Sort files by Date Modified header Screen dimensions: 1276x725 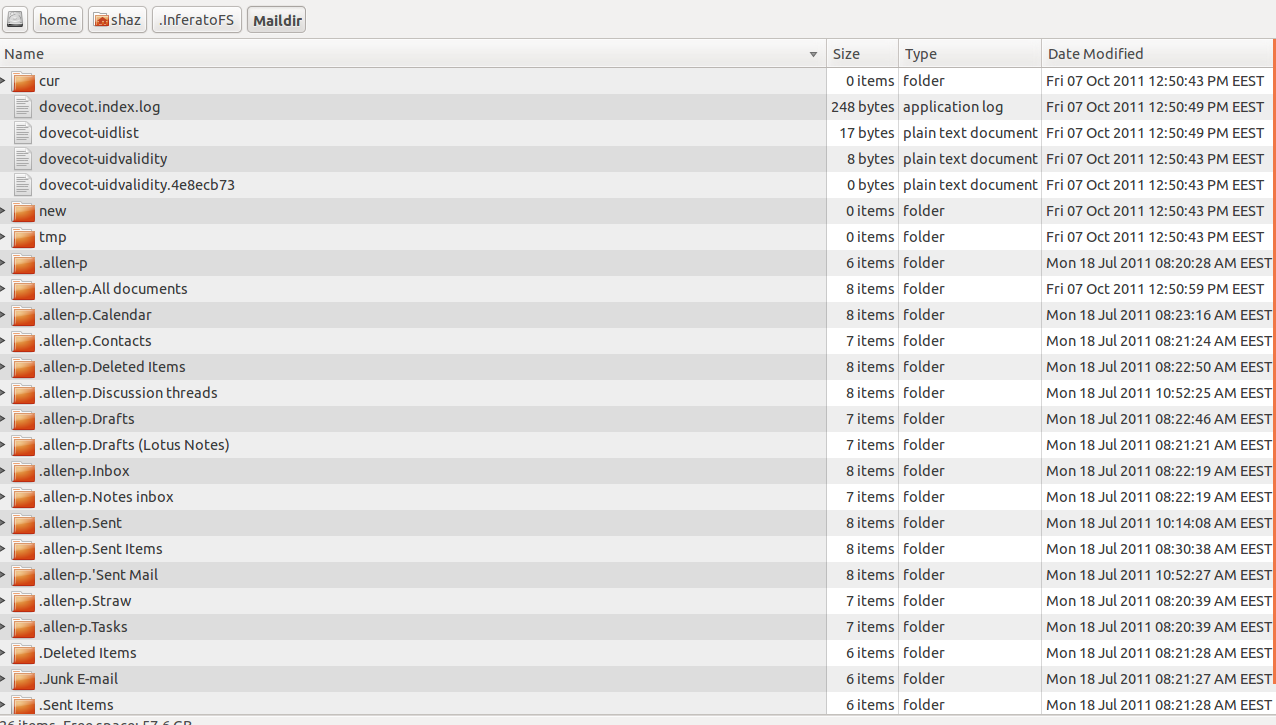[x=1095, y=54]
